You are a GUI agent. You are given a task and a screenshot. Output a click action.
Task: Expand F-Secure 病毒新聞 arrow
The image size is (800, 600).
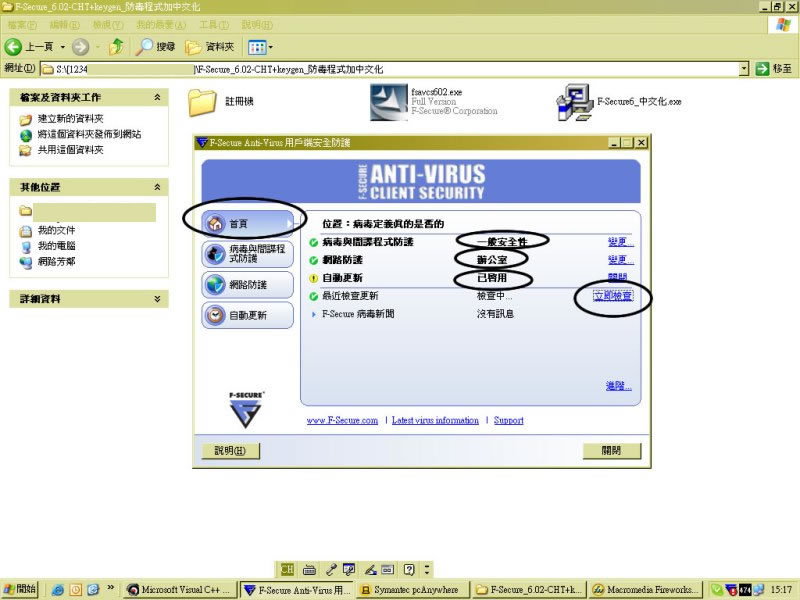point(314,314)
